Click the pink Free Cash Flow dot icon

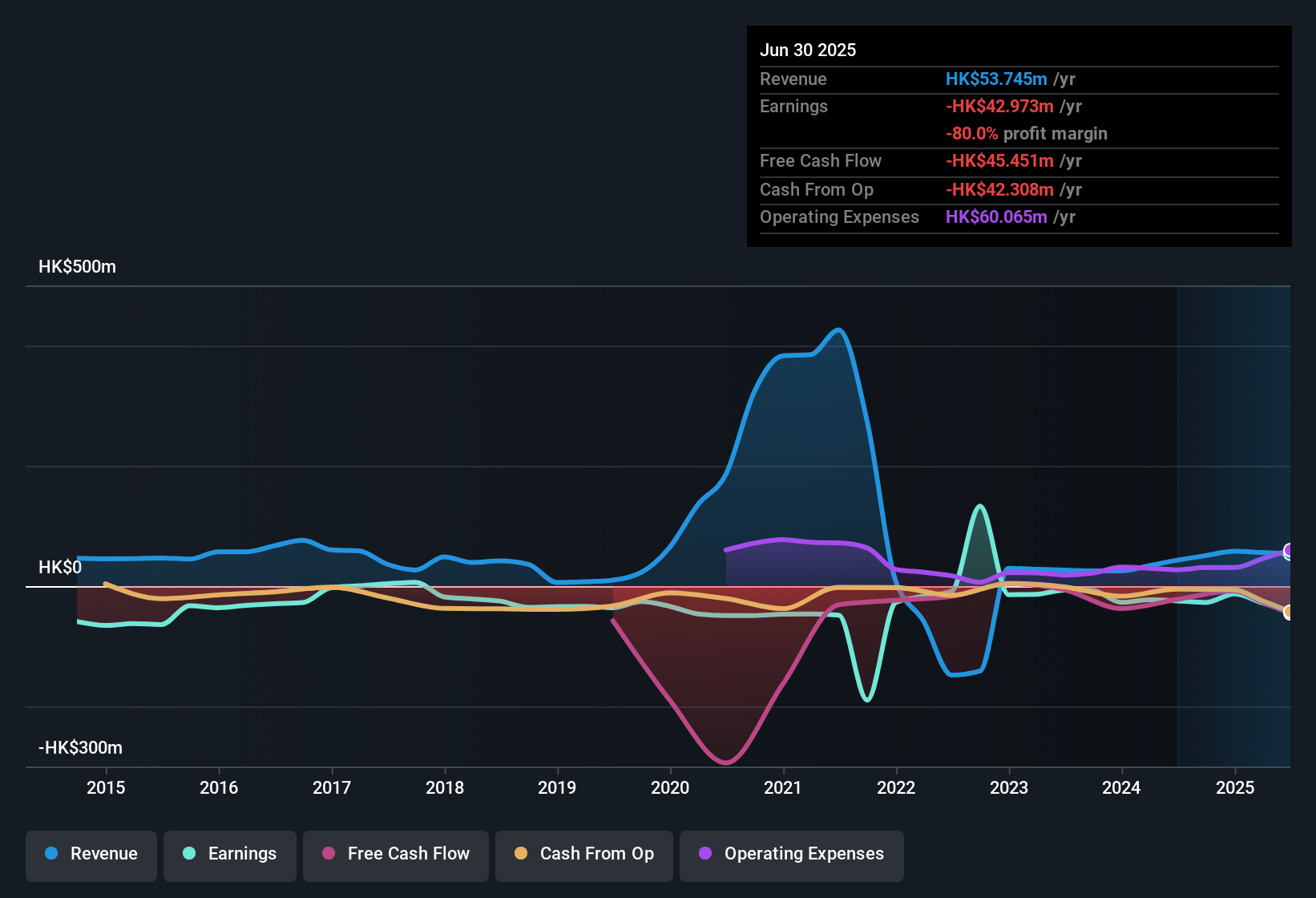click(328, 854)
